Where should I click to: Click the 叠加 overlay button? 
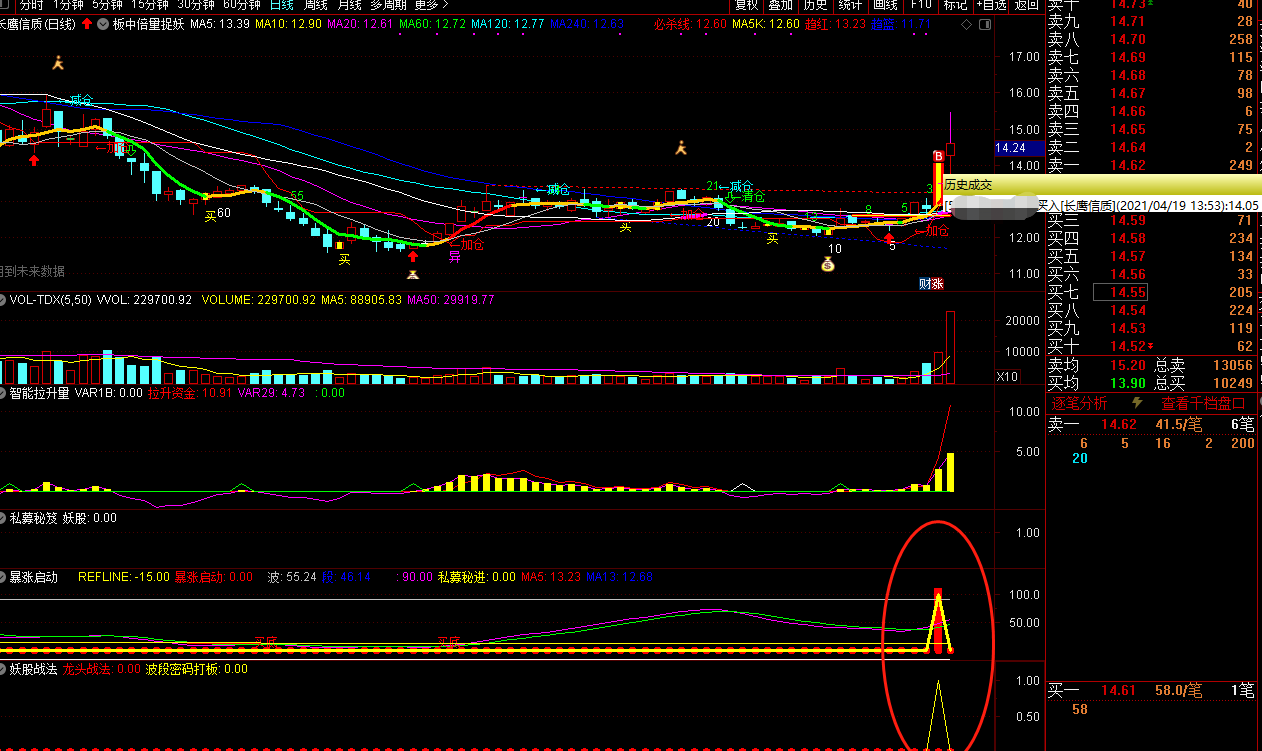coord(780,5)
